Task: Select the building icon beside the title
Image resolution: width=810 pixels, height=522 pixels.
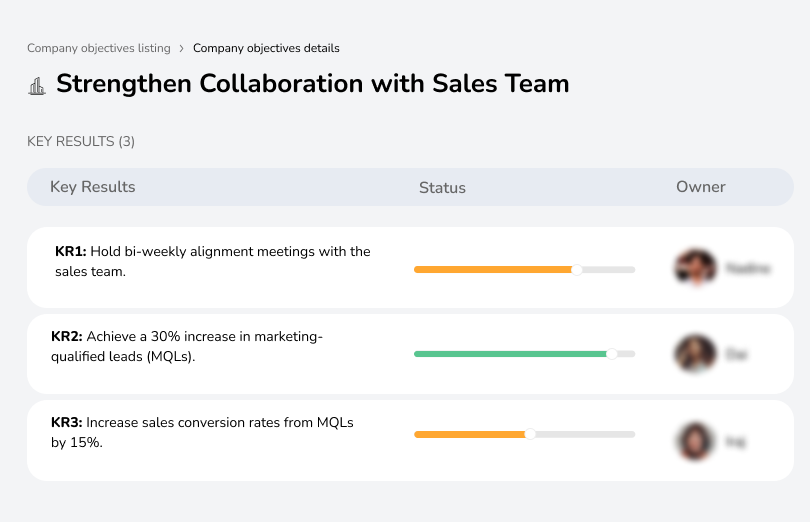Action: [x=37, y=86]
